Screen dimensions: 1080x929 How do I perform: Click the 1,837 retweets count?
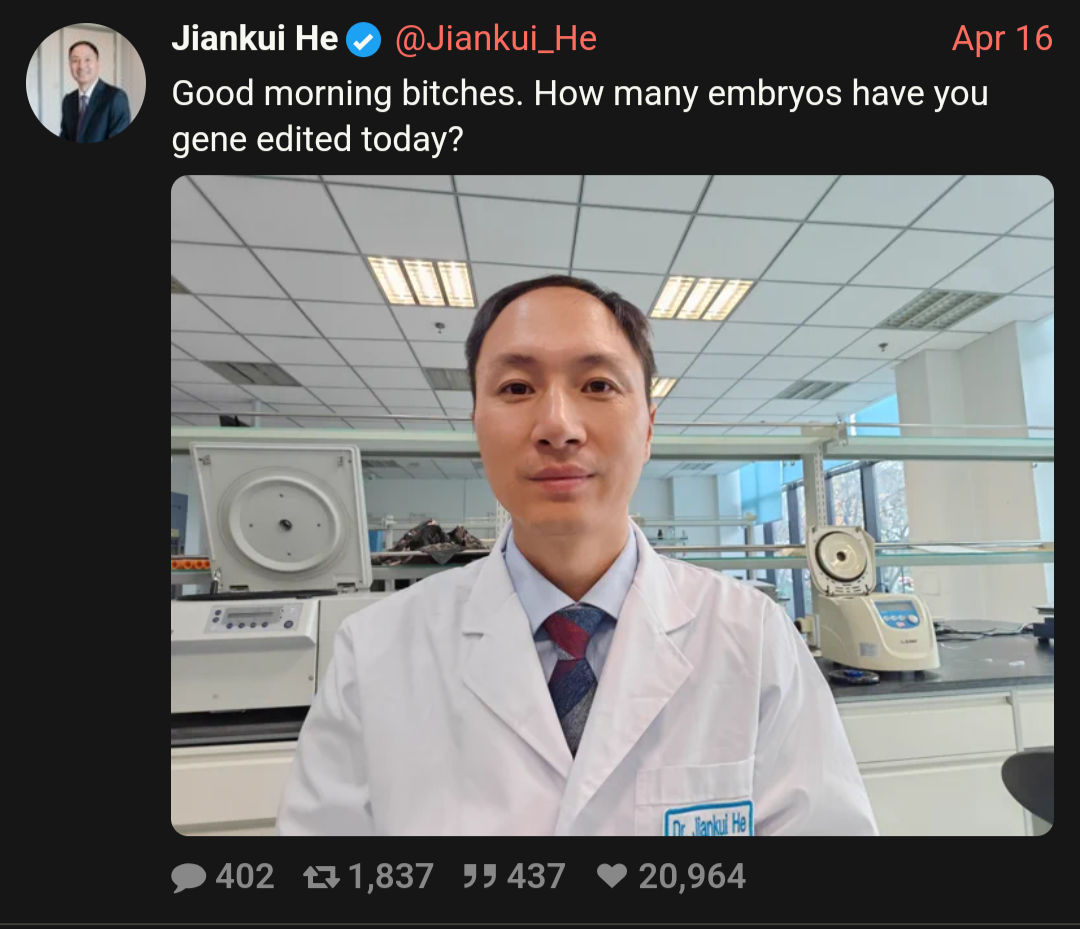tap(391, 877)
